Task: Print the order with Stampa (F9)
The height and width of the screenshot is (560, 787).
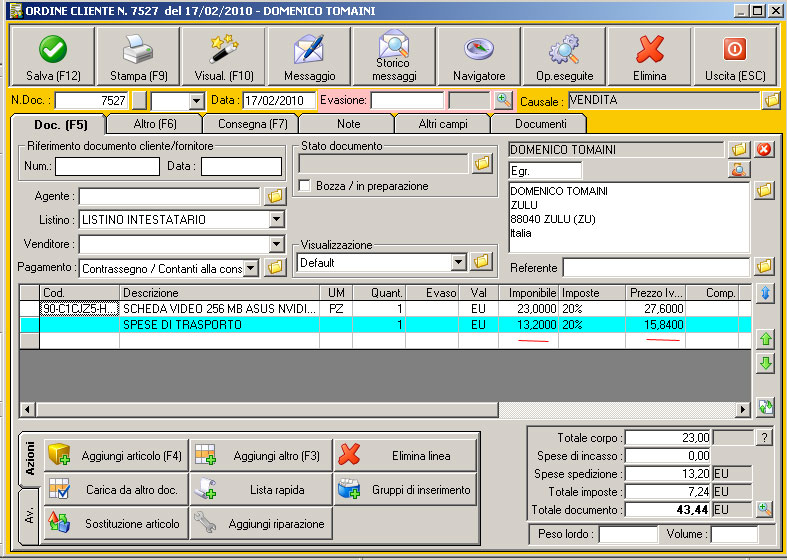Action: pos(138,56)
